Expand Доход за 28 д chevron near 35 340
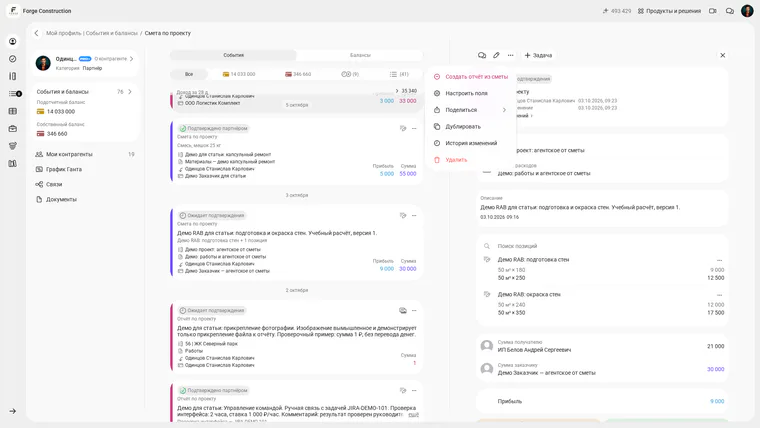 (x=397, y=91)
